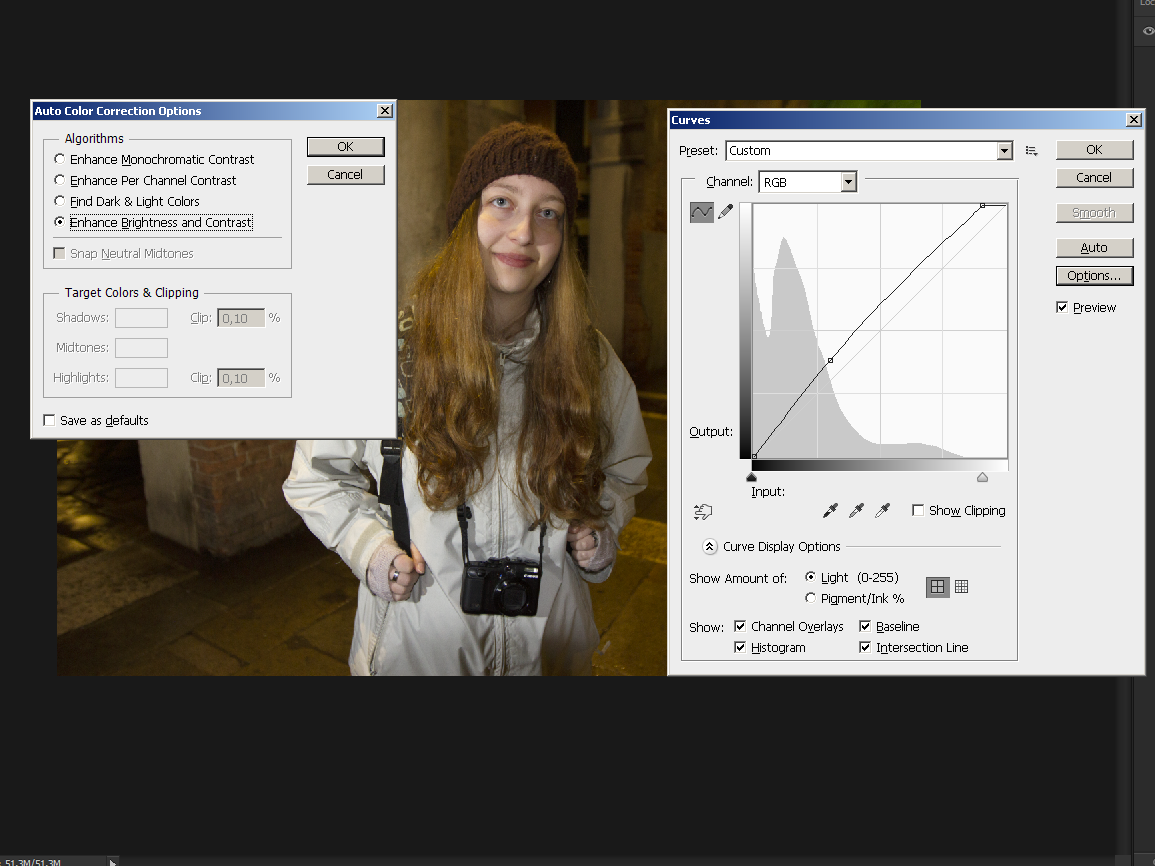Click the white point input slider triangle
Viewport: 1155px width, 866px height.
(982, 478)
